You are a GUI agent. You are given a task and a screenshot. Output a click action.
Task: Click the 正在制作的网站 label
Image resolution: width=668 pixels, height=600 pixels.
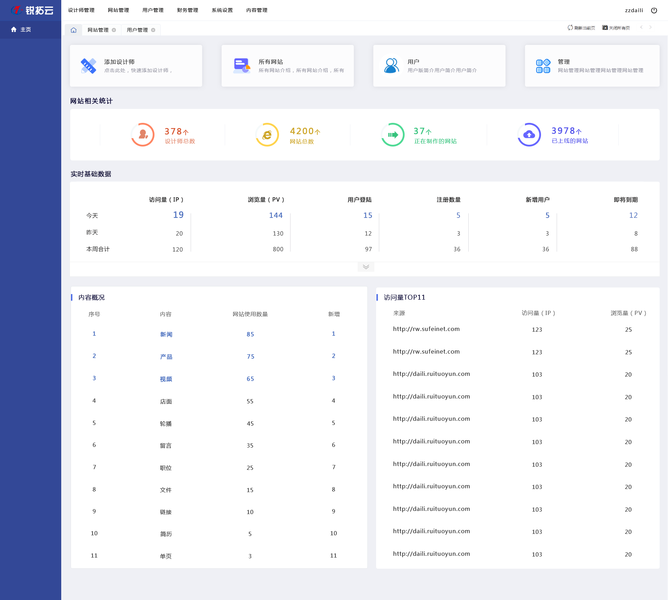[435, 141]
